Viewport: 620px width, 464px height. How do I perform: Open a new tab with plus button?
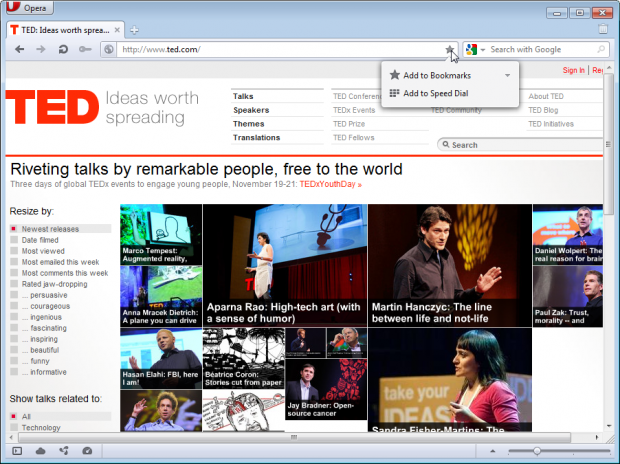pyautogui.click(x=134, y=30)
